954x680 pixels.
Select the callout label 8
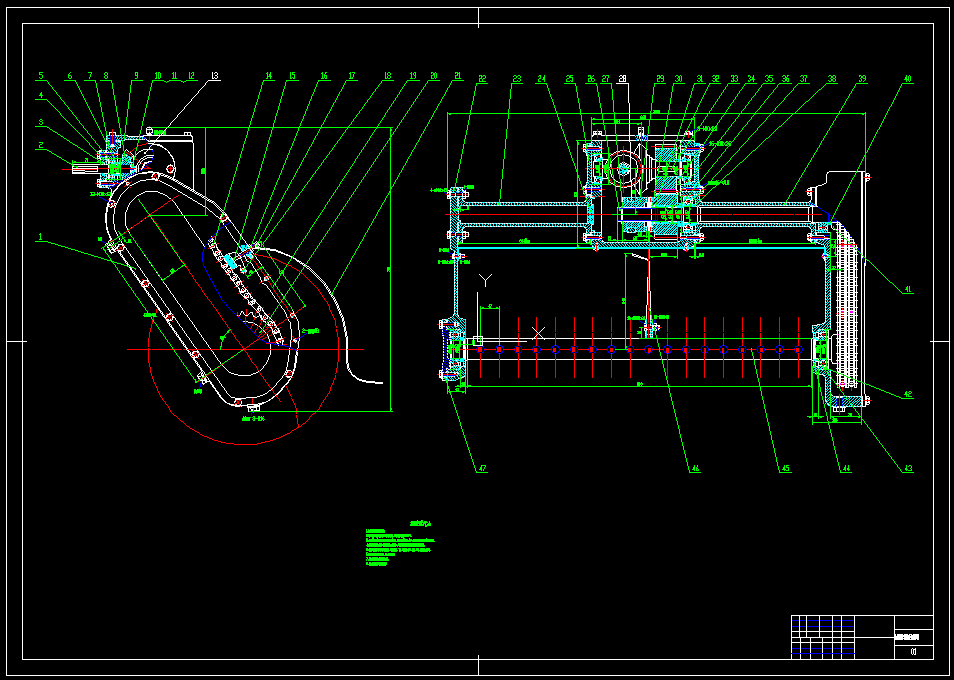coord(105,76)
